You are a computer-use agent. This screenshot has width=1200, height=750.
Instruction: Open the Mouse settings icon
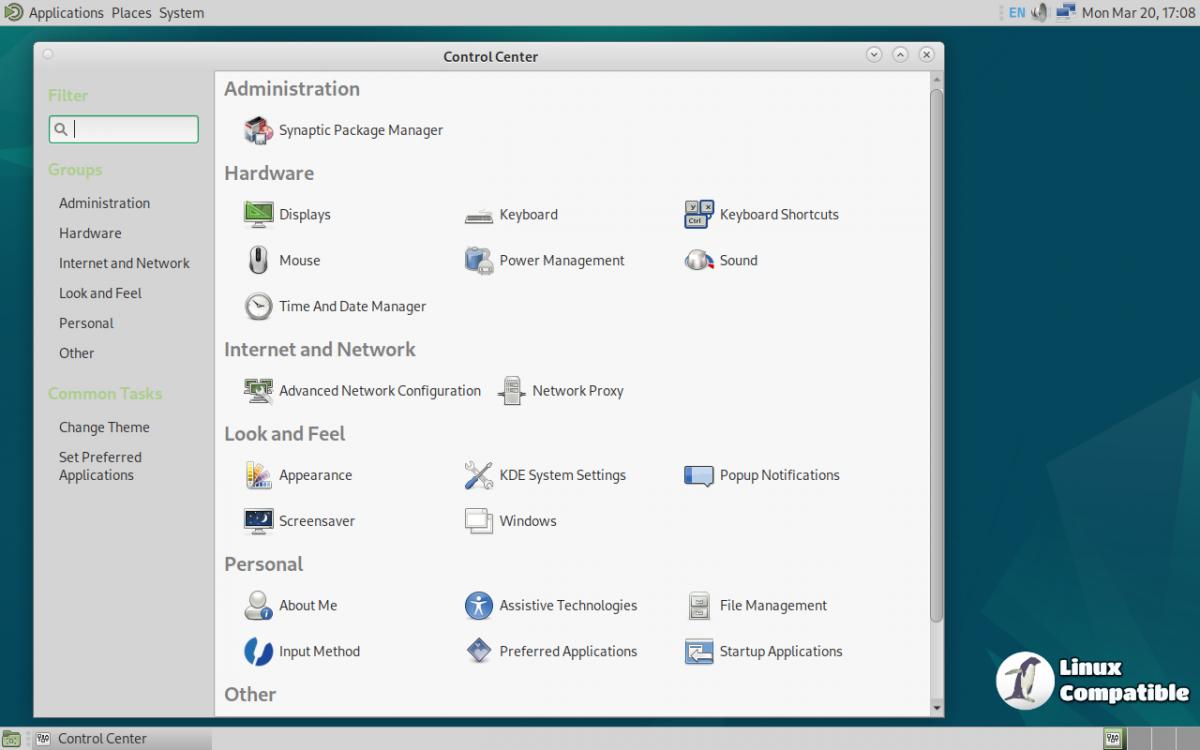[259, 260]
